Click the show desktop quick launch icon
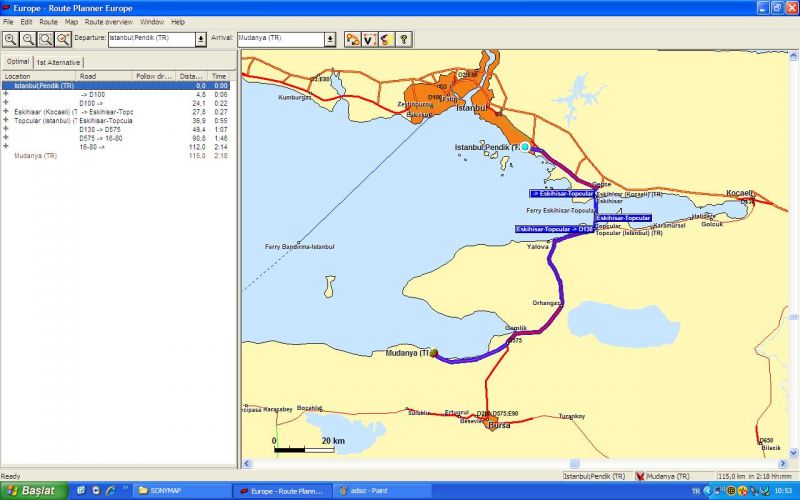 tap(81, 491)
